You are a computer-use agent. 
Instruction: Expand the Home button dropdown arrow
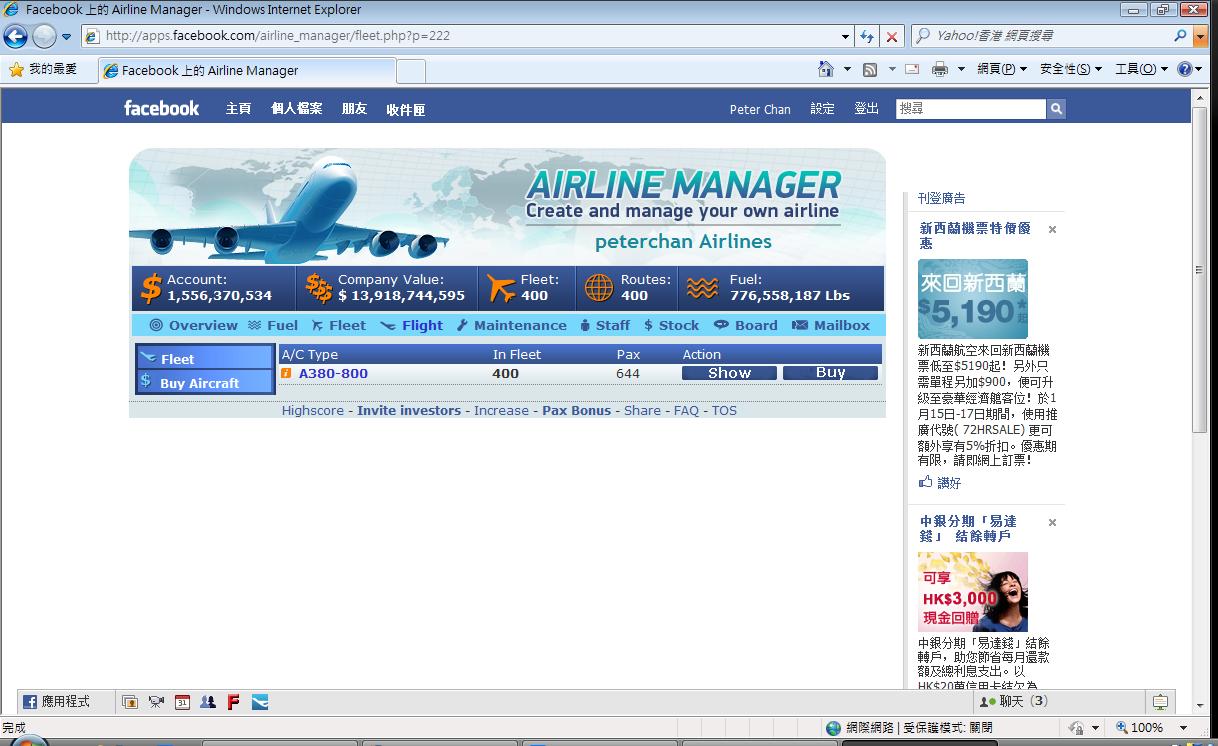pyautogui.click(x=847, y=69)
